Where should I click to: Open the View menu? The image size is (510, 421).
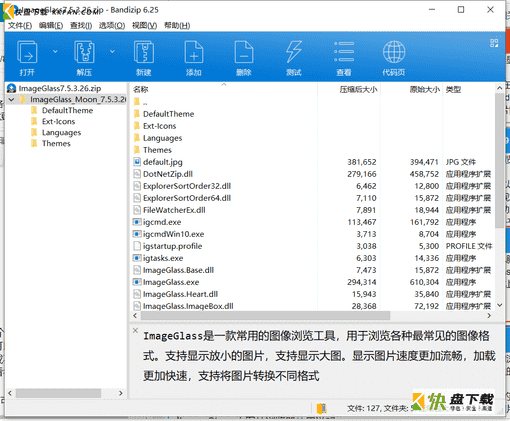pyautogui.click(x=144, y=26)
